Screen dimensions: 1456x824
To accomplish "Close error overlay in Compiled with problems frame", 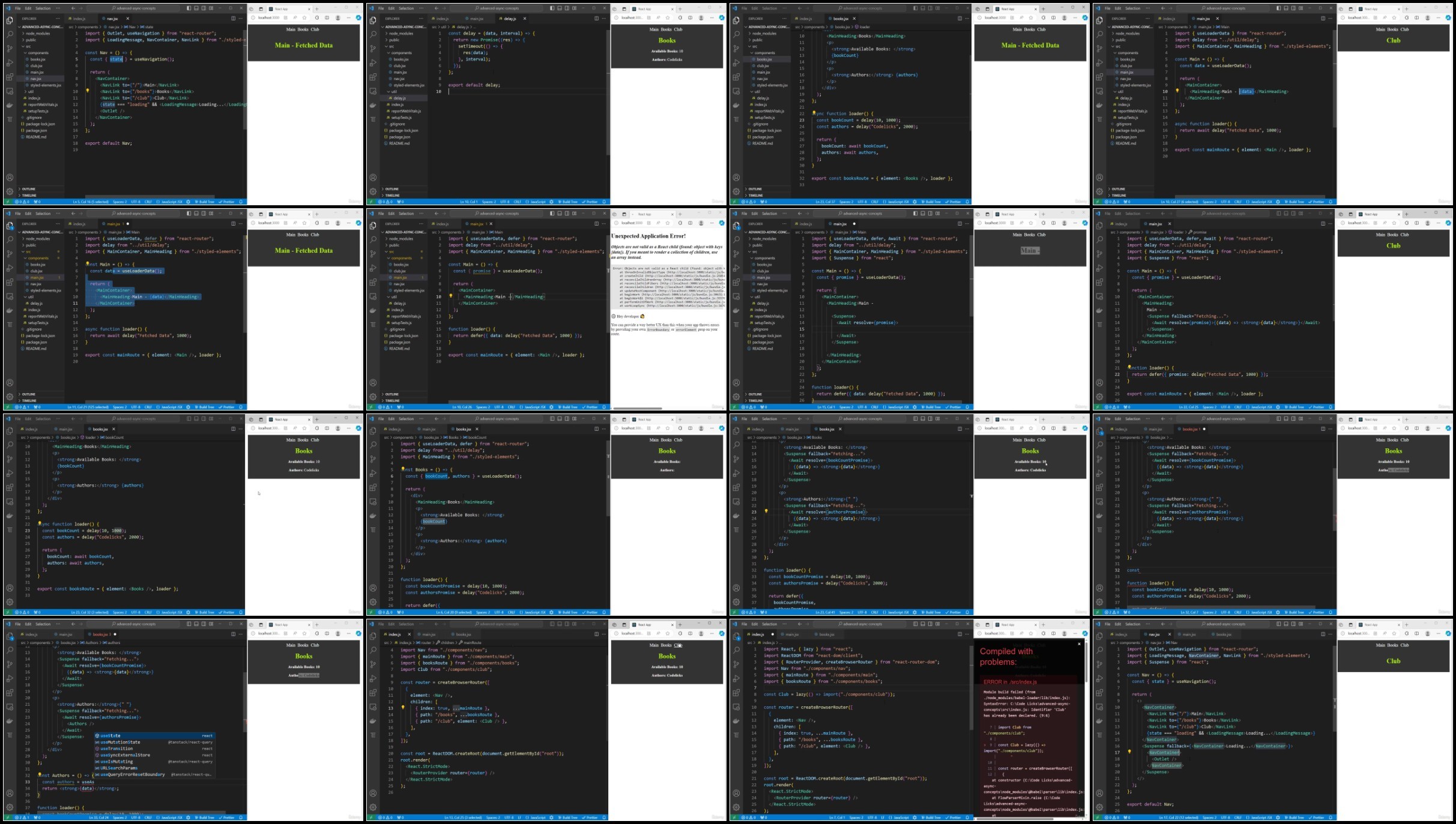I will click(x=1079, y=644).
